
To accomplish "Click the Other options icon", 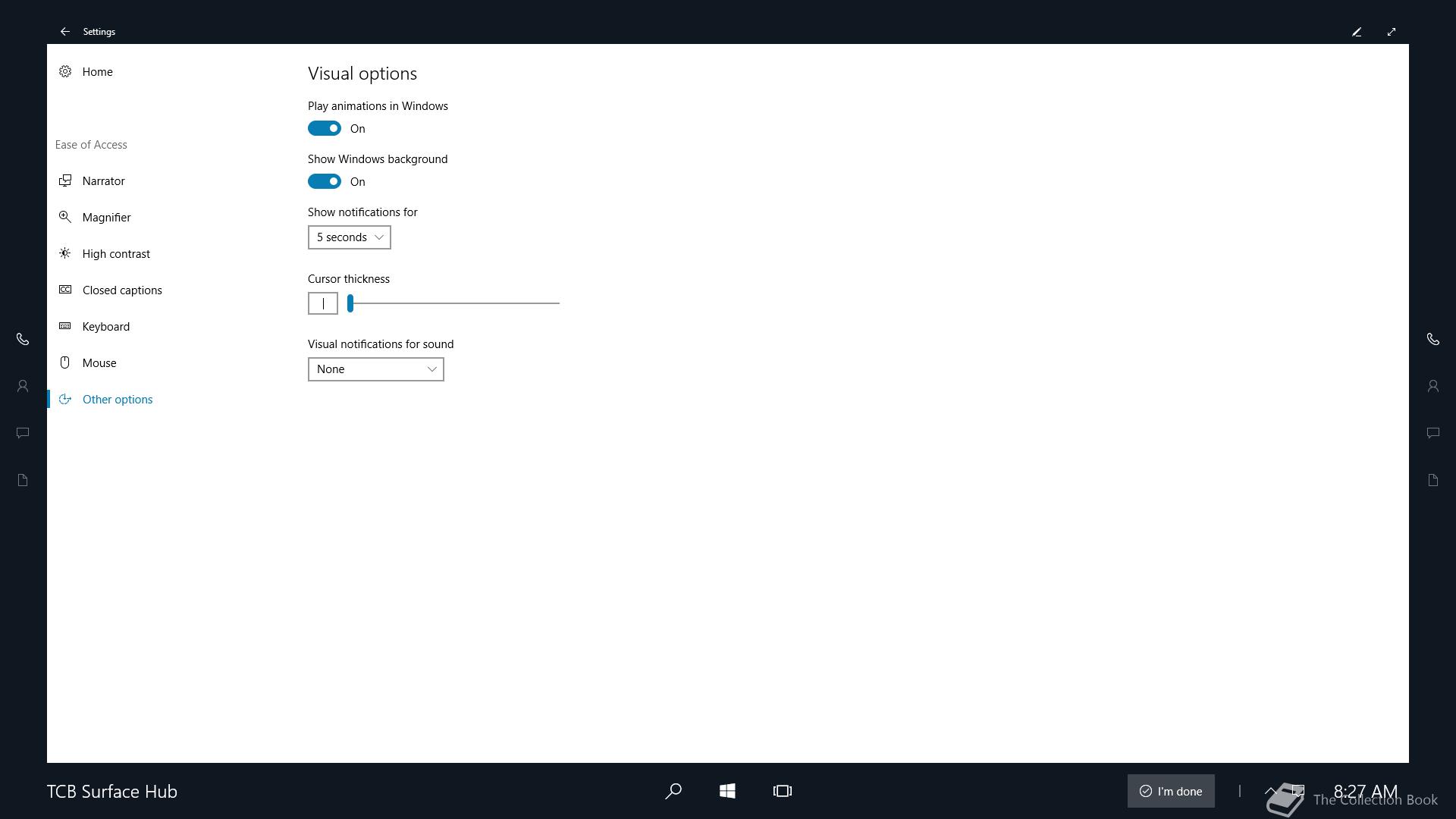I will (65, 399).
